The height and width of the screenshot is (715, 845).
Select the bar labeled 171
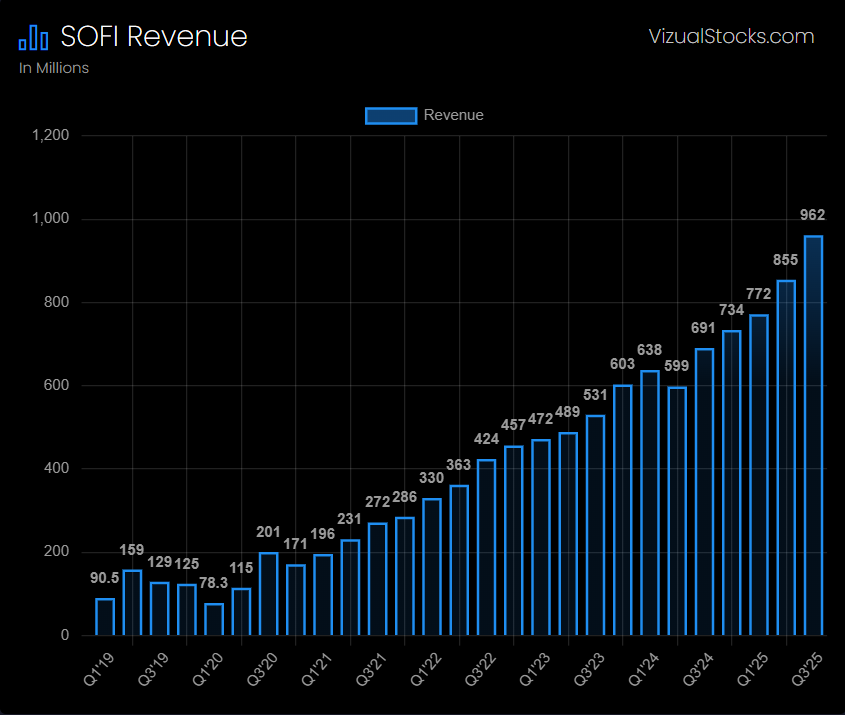[x=296, y=600]
